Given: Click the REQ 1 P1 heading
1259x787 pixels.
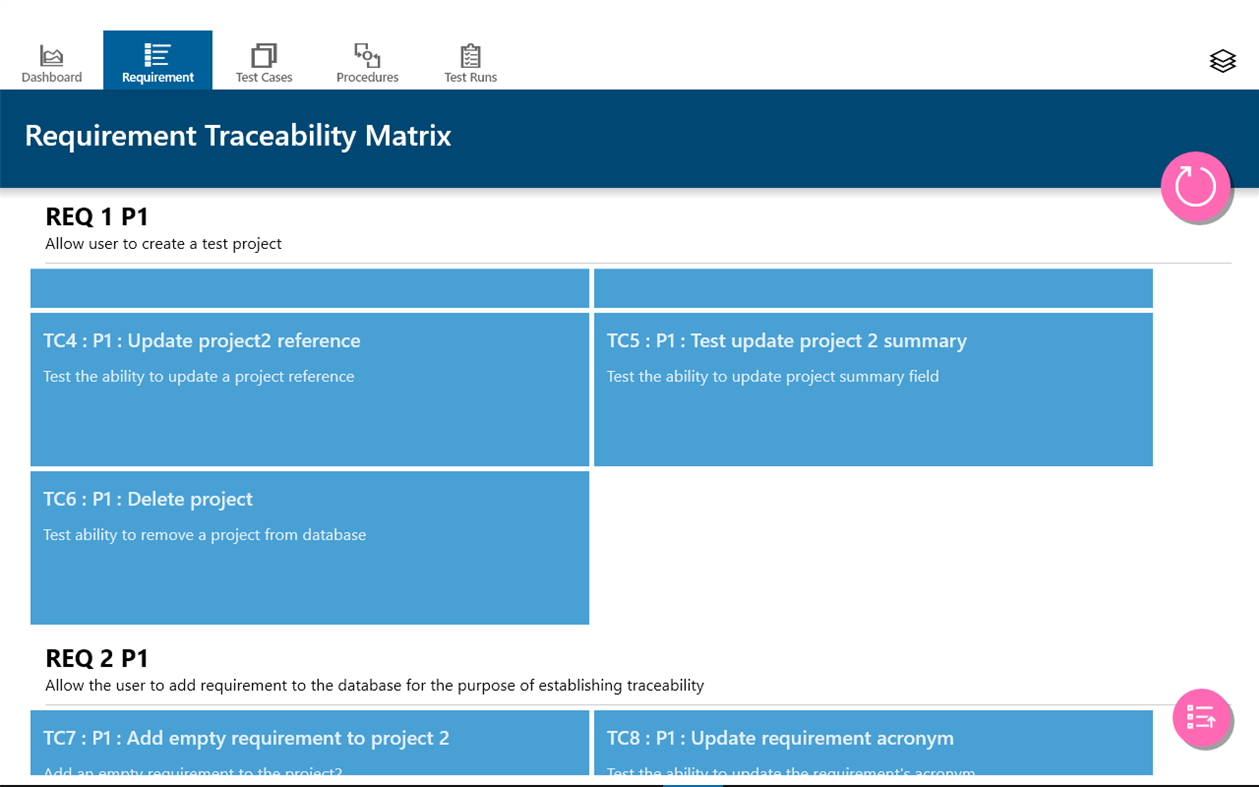Looking at the screenshot, I should coord(97,216).
